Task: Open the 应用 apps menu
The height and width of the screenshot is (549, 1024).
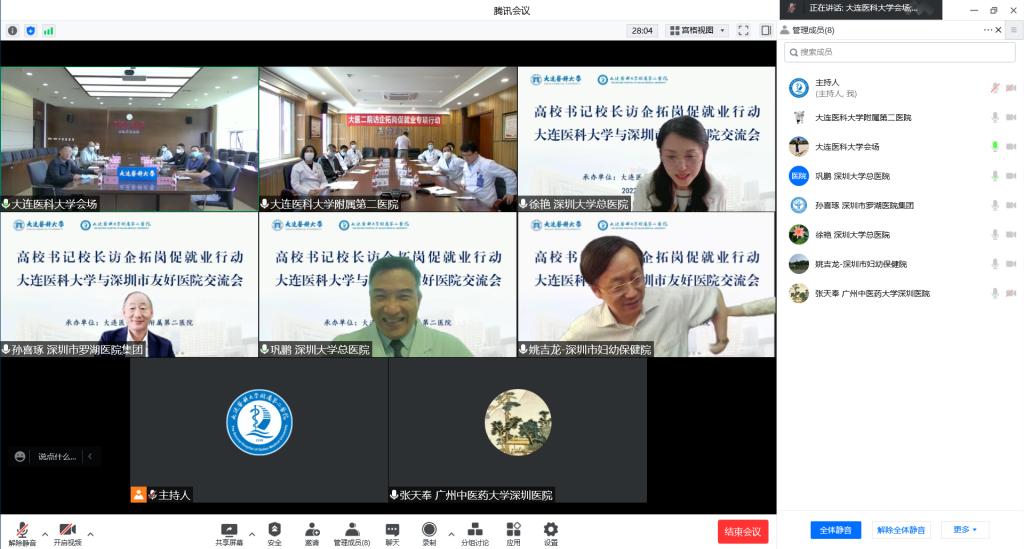Action: coord(514,534)
